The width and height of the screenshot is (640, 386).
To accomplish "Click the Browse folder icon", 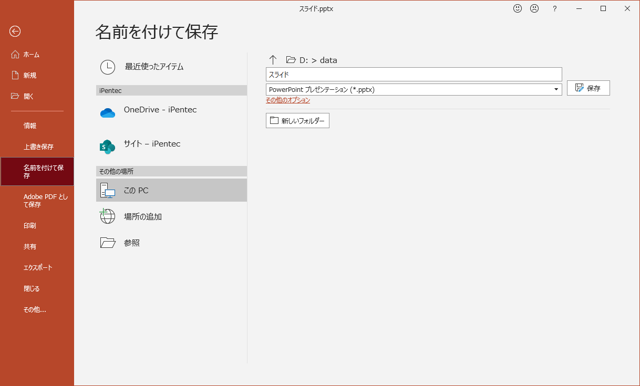I will click(108, 242).
